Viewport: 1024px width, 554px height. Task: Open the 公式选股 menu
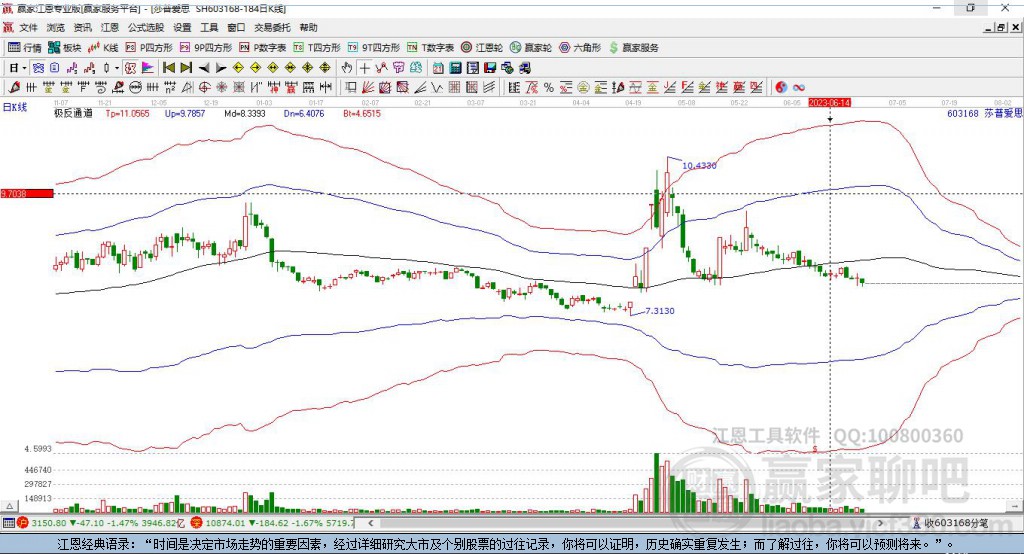coord(146,27)
